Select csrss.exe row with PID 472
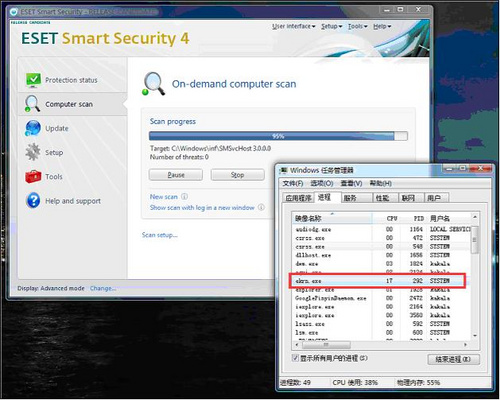Screen dimensions: 500x400 point(381,238)
